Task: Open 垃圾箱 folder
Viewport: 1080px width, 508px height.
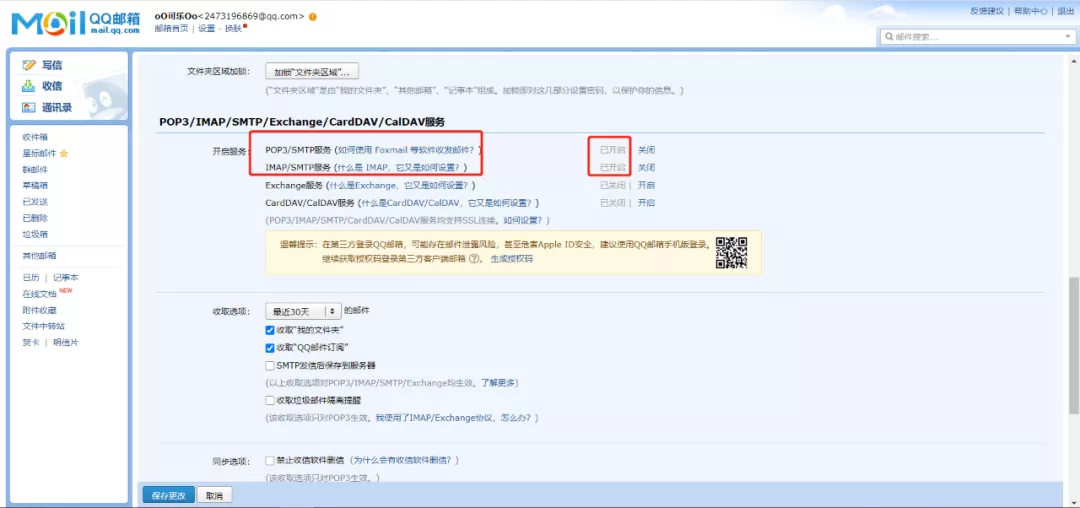Action: (x=35, y=234)
